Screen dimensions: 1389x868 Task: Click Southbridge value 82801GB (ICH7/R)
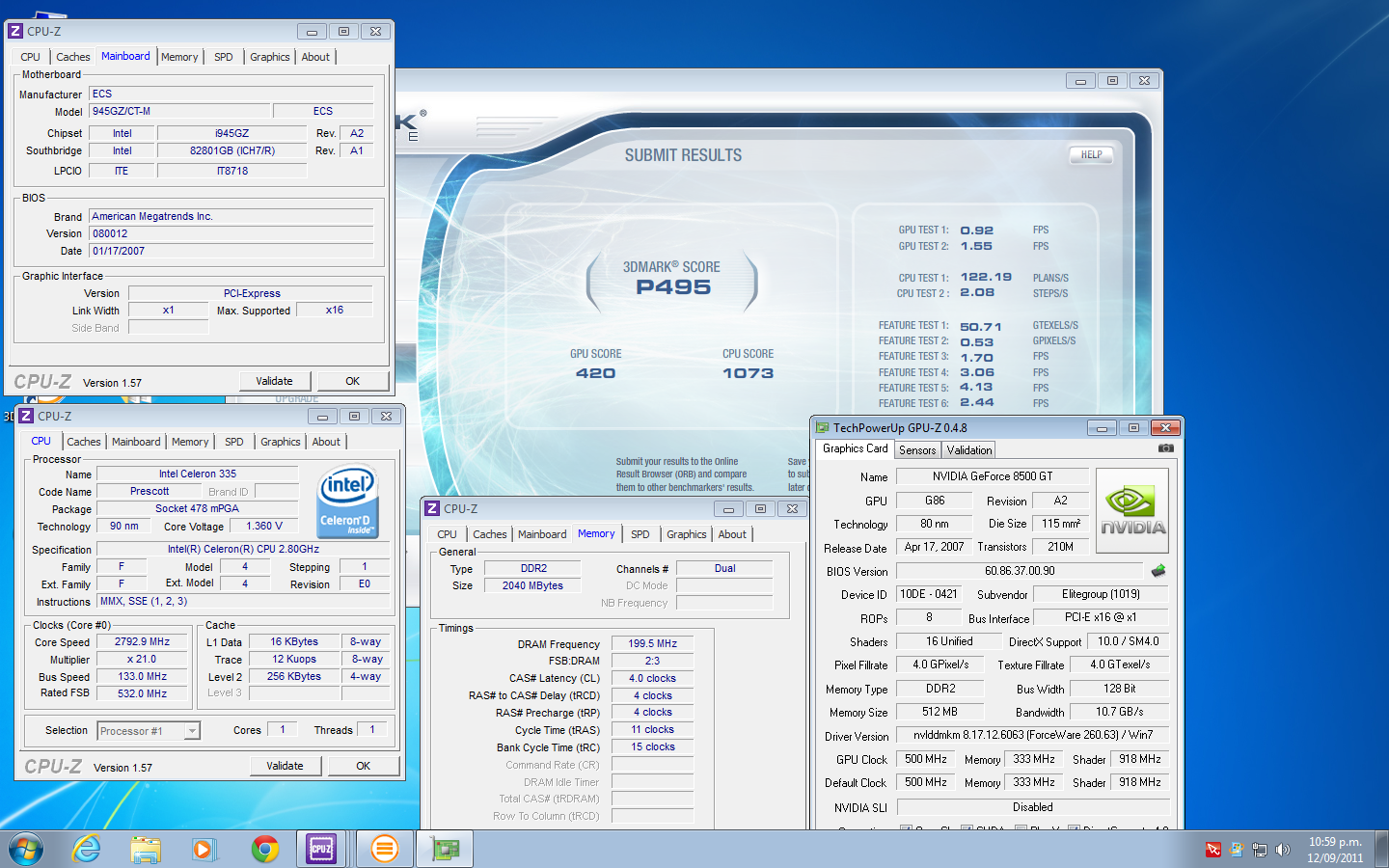coord(232,150)
